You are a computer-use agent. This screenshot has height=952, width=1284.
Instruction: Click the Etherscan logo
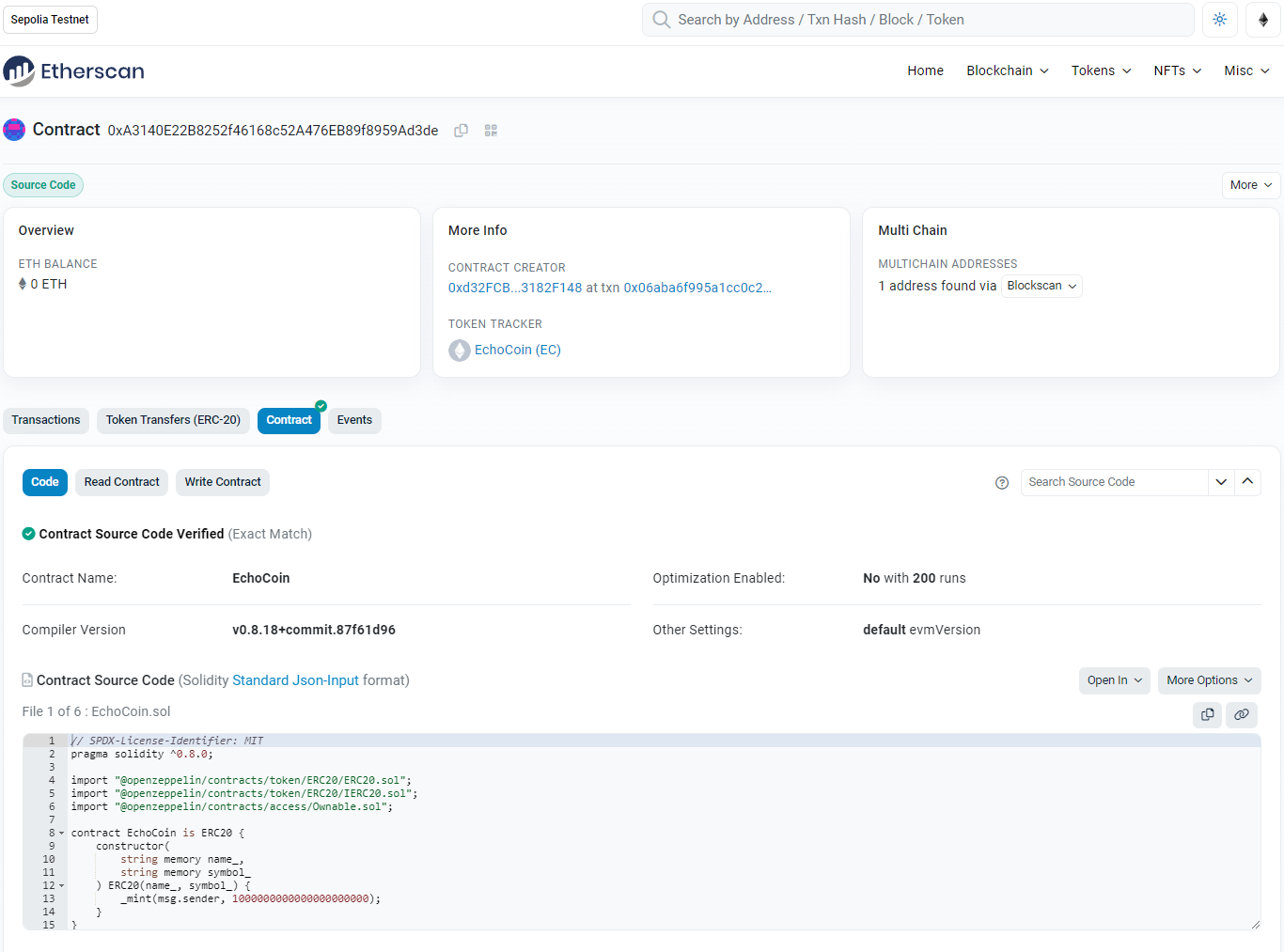point(73,71)
